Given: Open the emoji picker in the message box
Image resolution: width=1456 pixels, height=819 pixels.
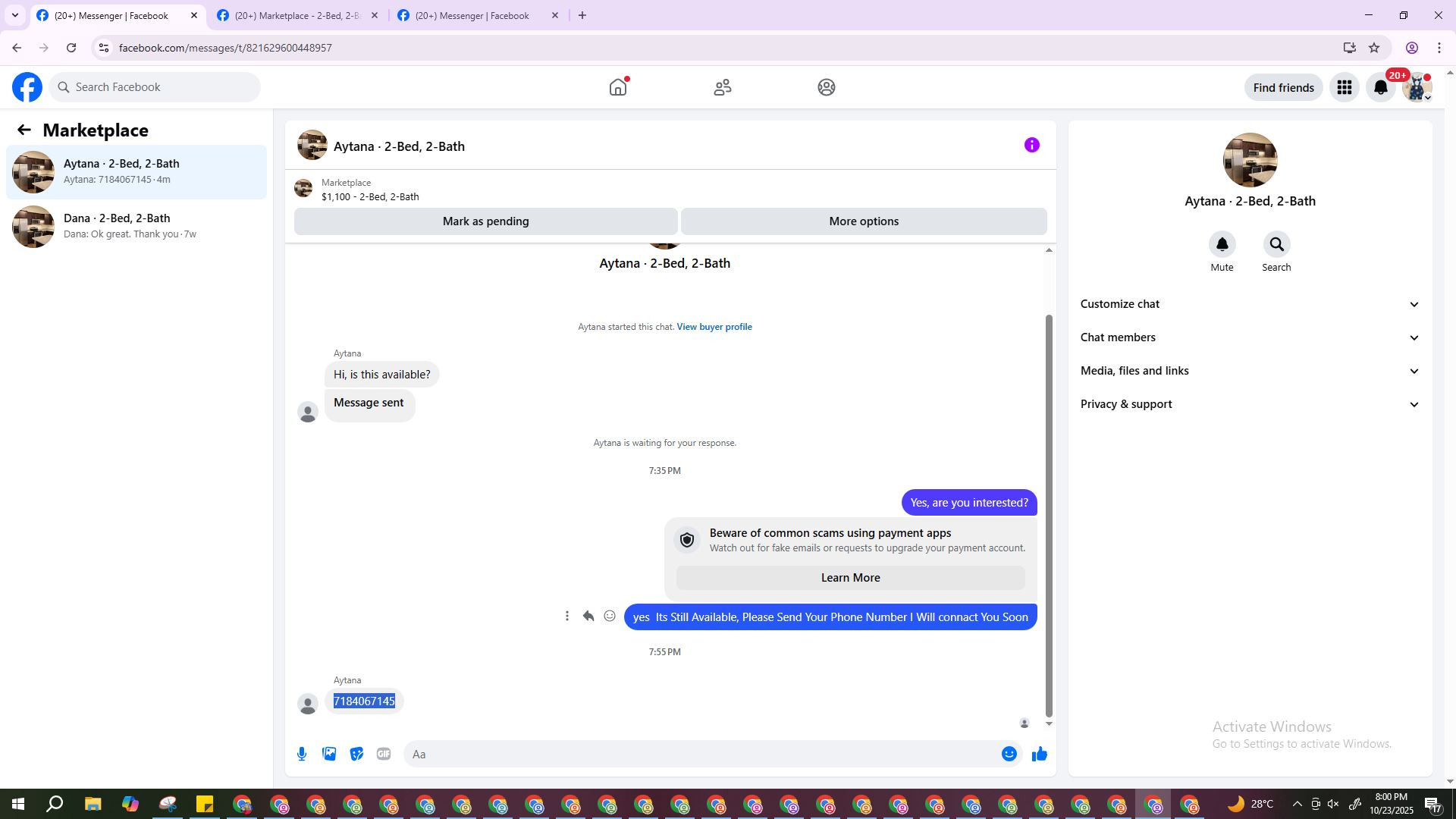Looking at the screenshot, I should [x=1009, y=754].
